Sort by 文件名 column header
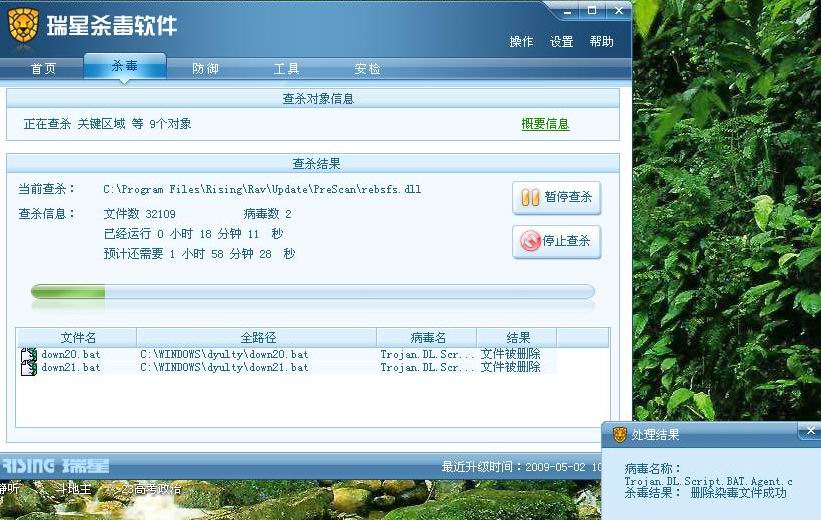The width and height of the screenshot is (821, 520). tap(77, 338)
